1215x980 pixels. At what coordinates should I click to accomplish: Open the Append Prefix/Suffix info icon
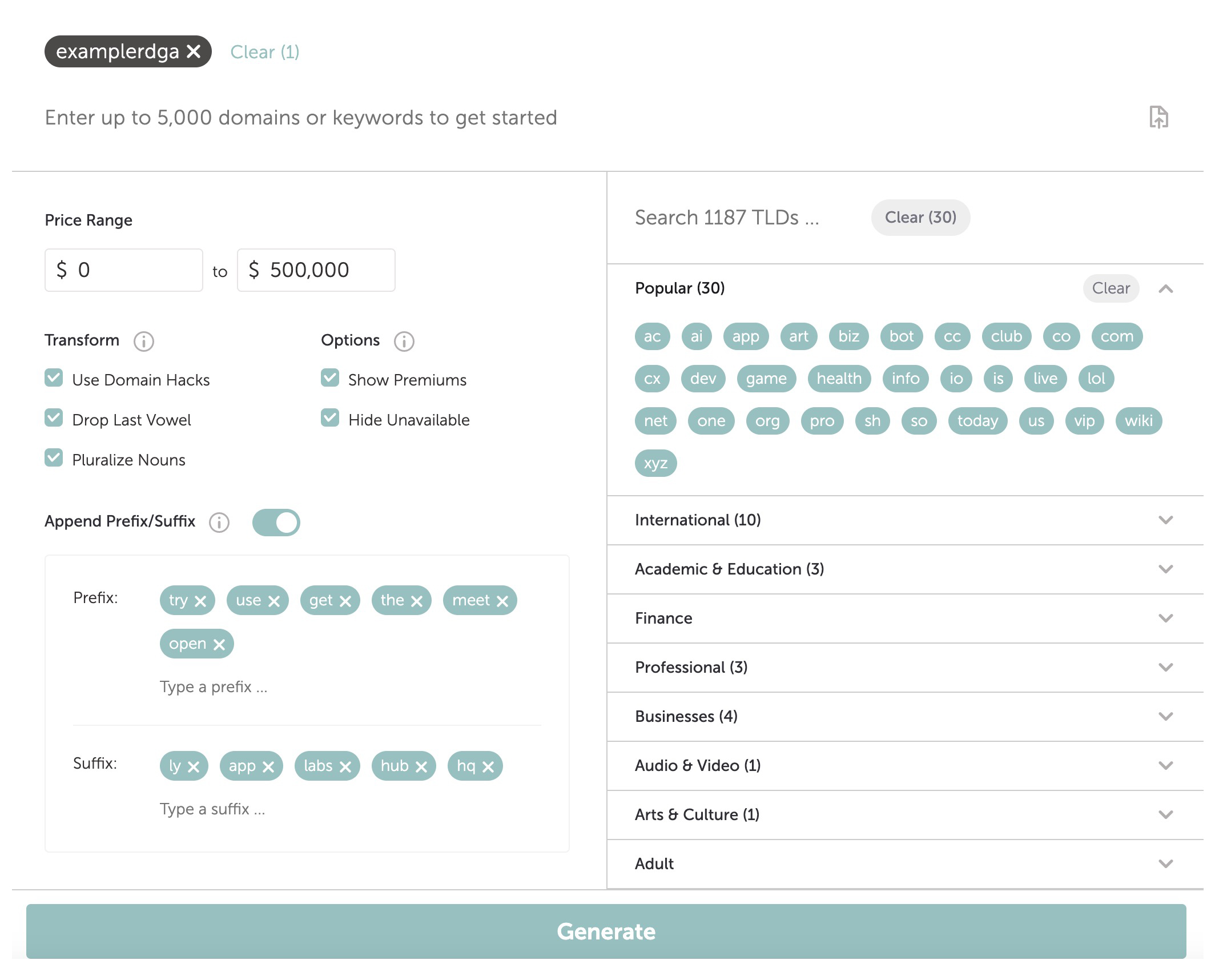pyautogui.click(x=219, y=522)
